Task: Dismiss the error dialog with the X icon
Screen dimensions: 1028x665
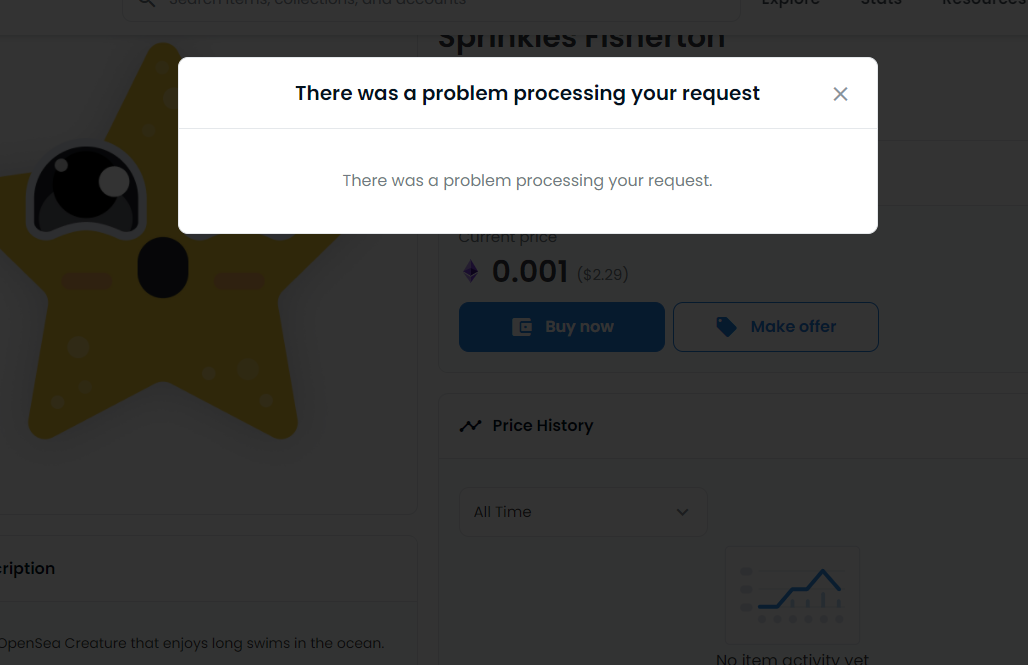Action: 840,93
